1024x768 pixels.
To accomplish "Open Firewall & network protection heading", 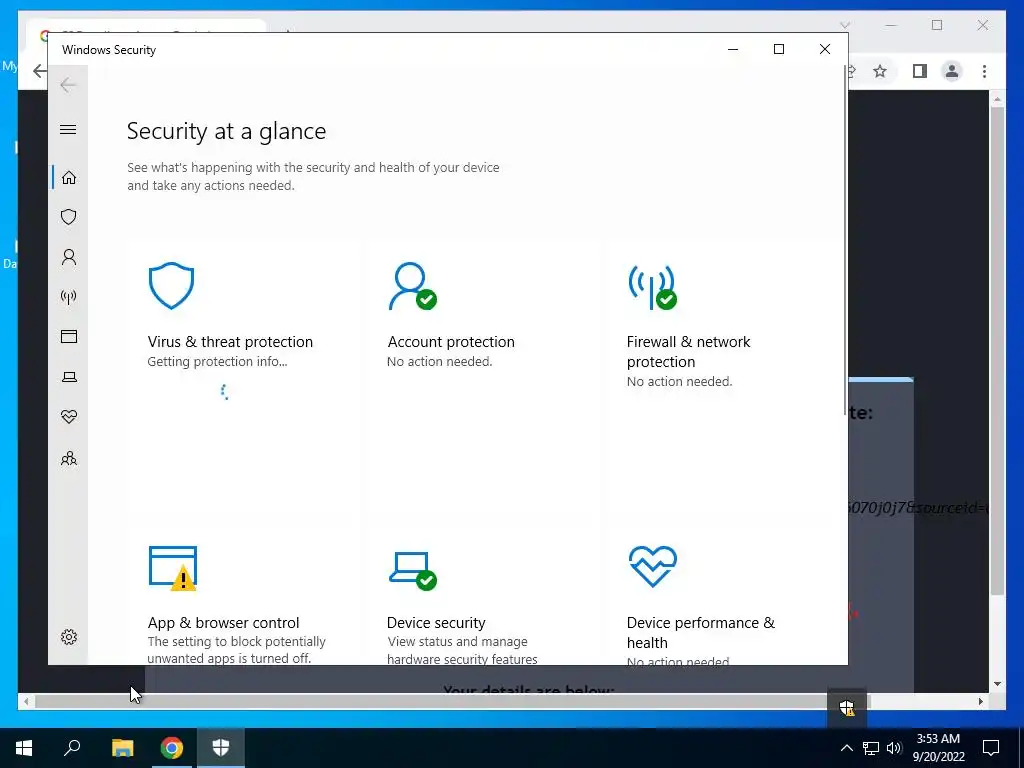I will click(688, 351).
